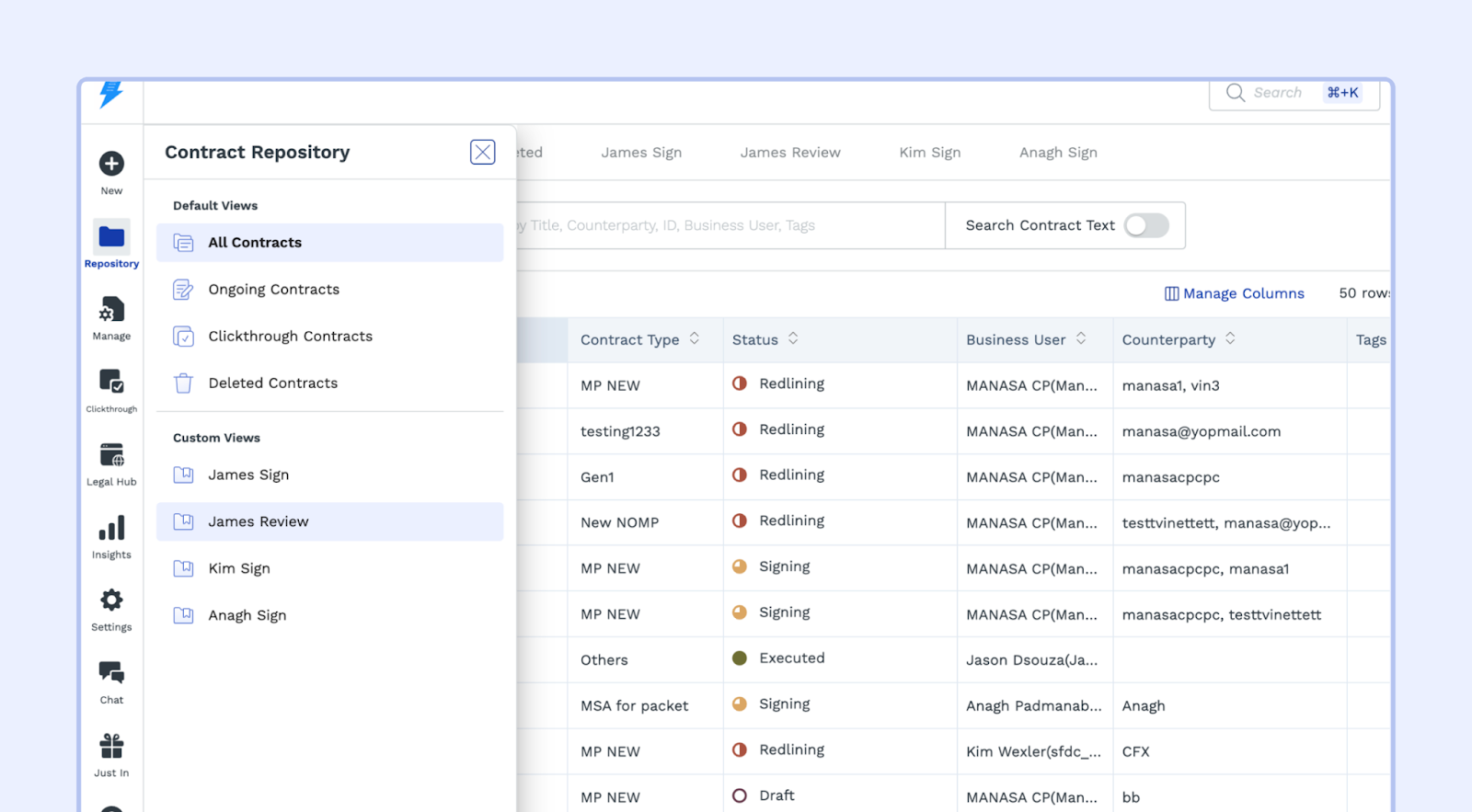The height and width of the screenshot is (812, 1472).
Task: Open the Insights bar chart icon
Action: (x=111, y=529)
